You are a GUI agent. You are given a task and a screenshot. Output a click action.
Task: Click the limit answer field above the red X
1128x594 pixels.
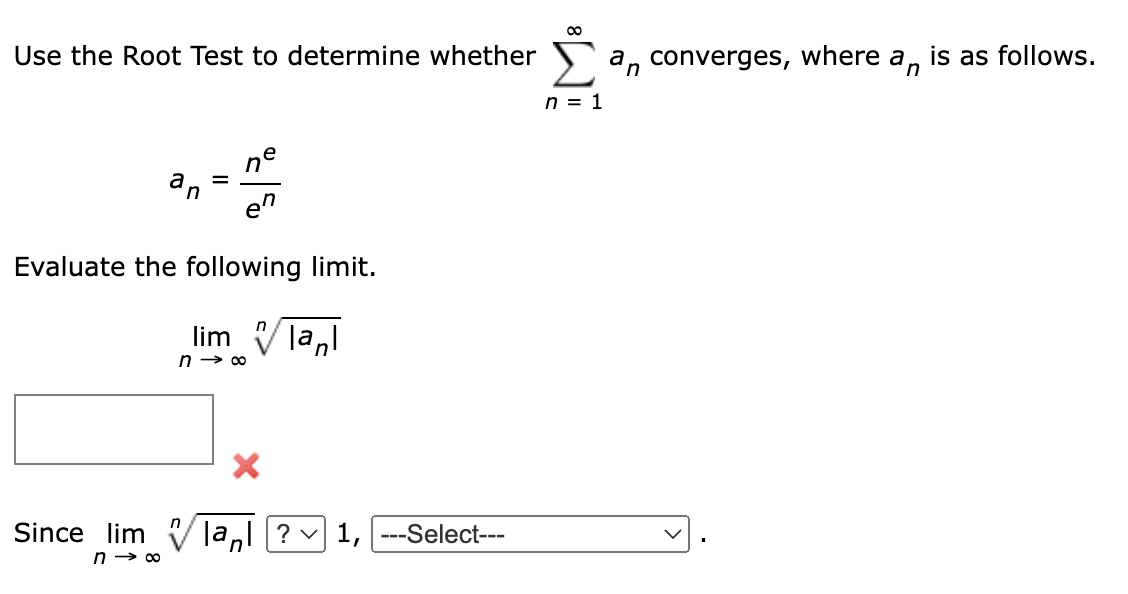pyautogui.click(x=113, y=430)
